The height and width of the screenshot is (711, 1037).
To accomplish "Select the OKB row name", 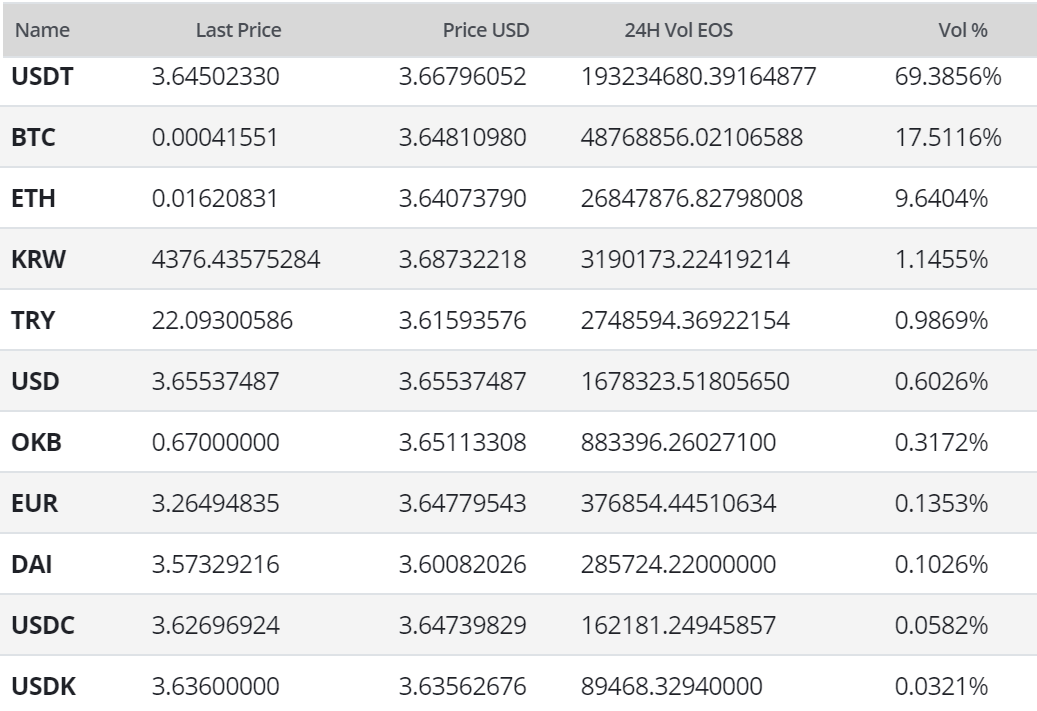I will pos(36,442).
